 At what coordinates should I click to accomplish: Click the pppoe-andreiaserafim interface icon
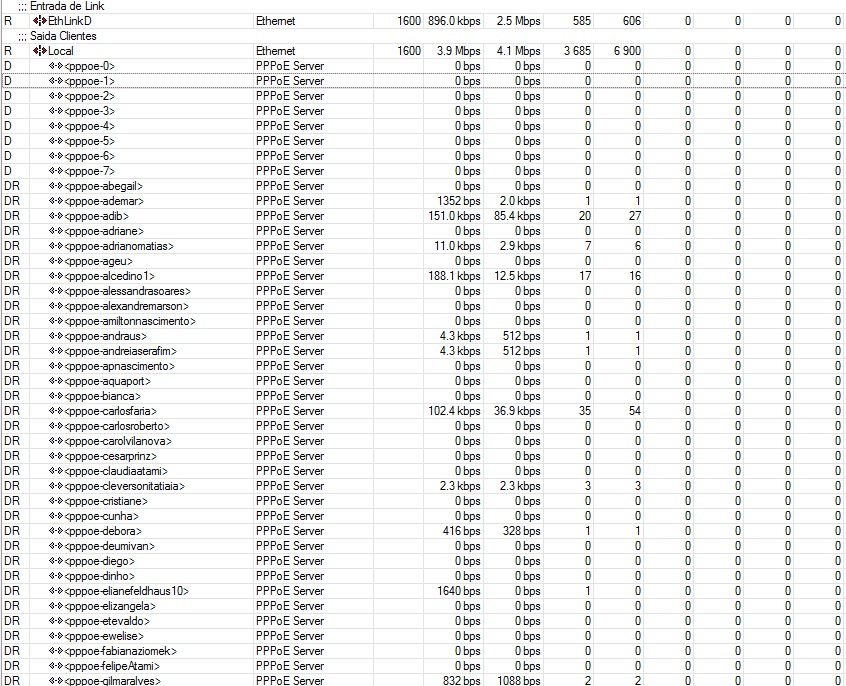click(x=56, y=351)
